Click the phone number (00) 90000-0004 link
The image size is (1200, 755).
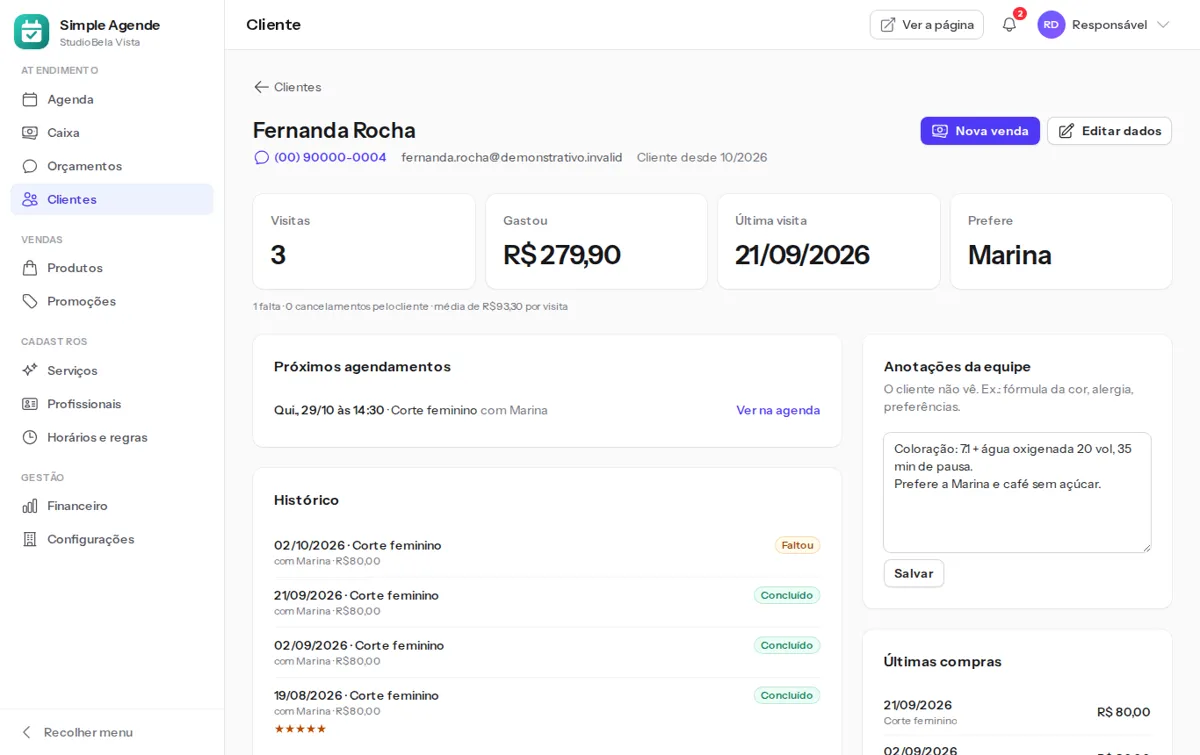[330, 157]
